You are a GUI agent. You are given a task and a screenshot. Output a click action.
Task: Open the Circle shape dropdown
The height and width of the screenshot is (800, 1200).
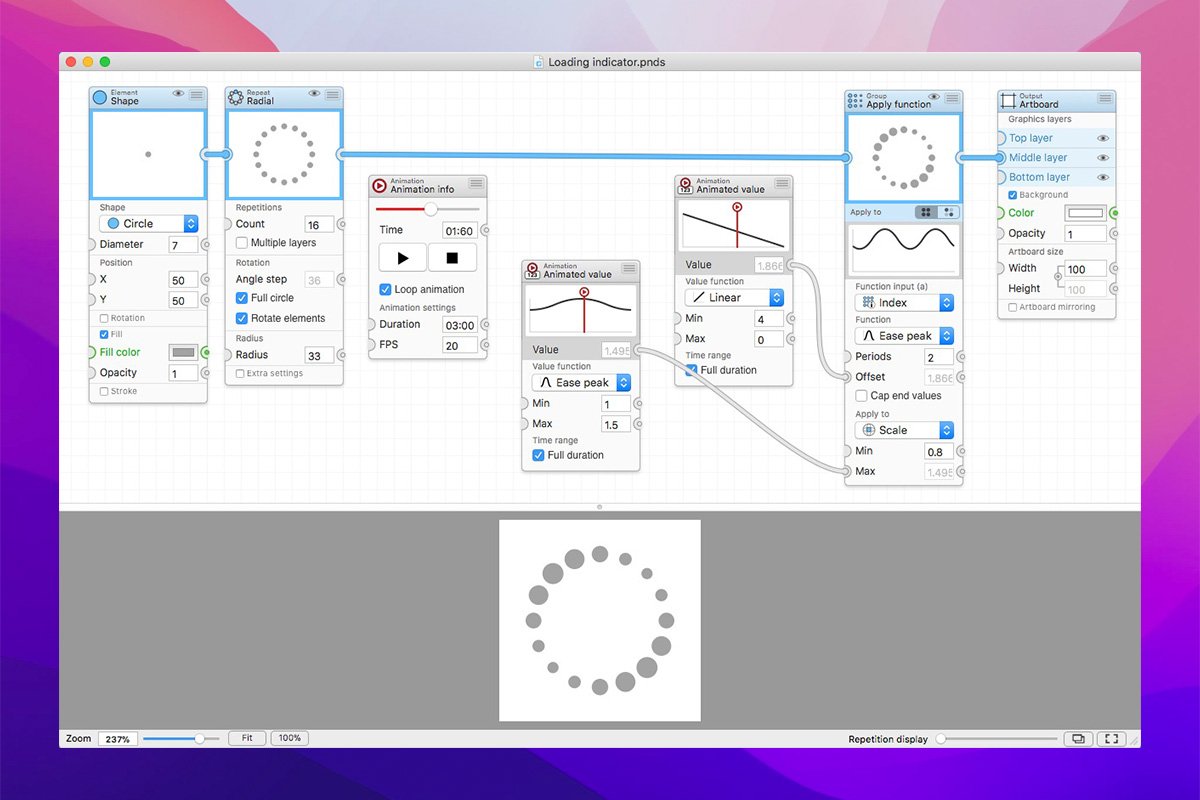(x=148, y=224)
